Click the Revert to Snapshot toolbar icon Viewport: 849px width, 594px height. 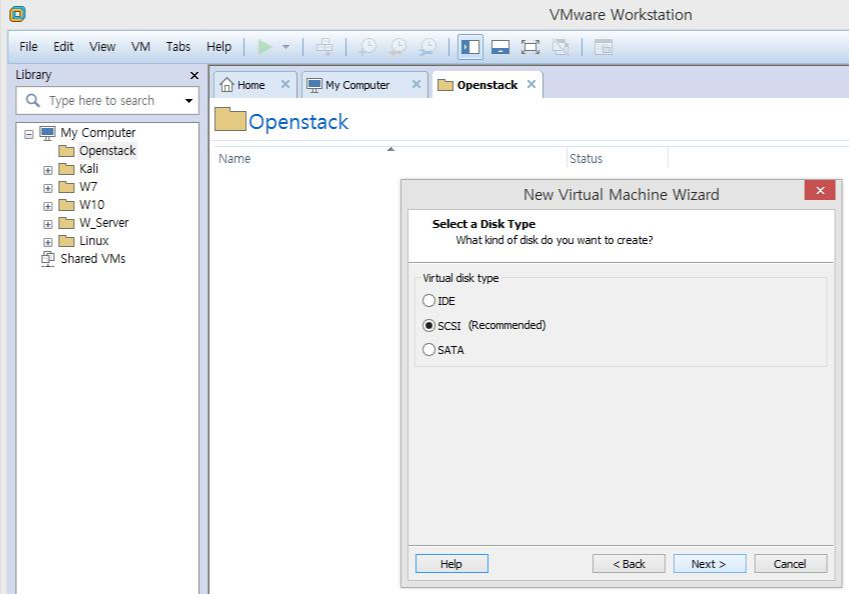397,47
